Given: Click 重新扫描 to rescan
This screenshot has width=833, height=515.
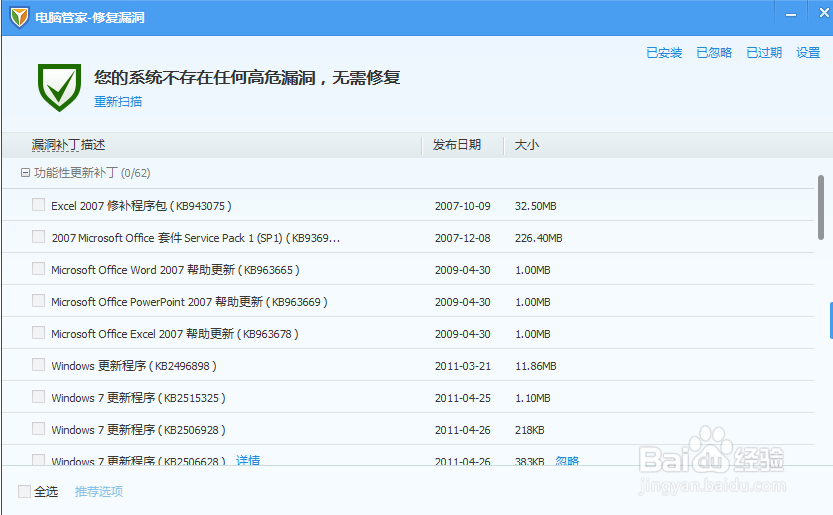Looking at the screenshot, I should (x=118, y=102).
